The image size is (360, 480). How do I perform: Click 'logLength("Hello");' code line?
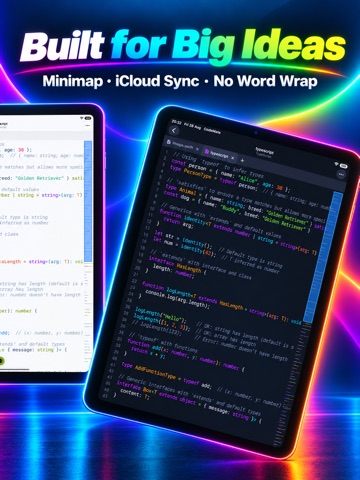click(161, 315)
